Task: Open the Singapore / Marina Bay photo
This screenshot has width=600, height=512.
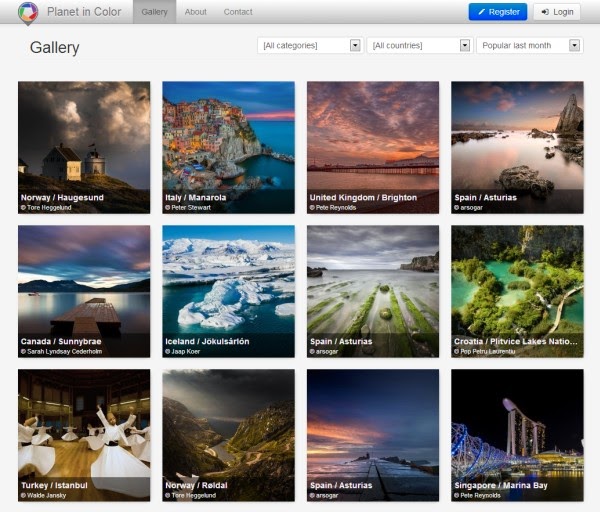Action: (x=517, y=435)
